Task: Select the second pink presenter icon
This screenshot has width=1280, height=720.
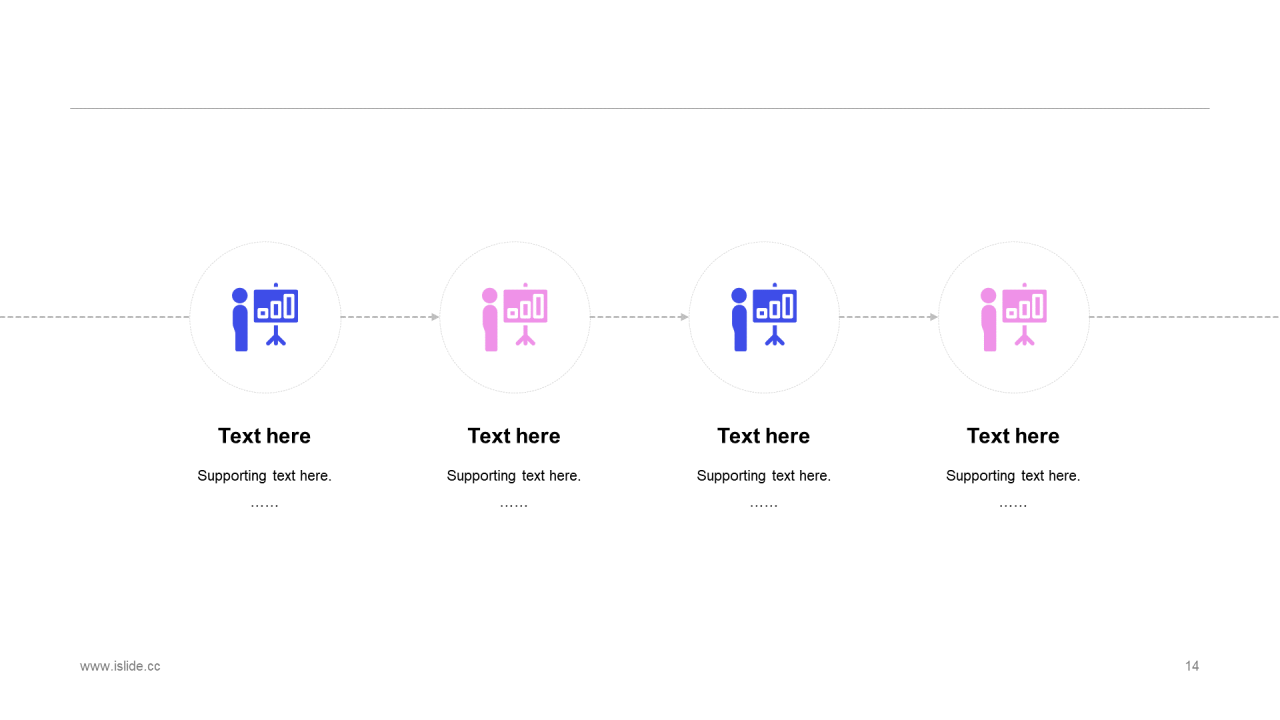Action: click(x=514, y=317)
